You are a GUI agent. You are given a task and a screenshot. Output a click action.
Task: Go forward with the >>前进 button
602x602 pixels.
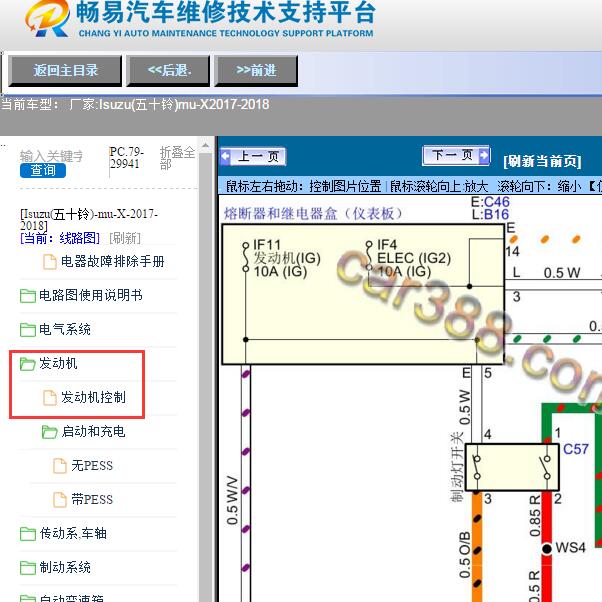[x=256, y=71]
